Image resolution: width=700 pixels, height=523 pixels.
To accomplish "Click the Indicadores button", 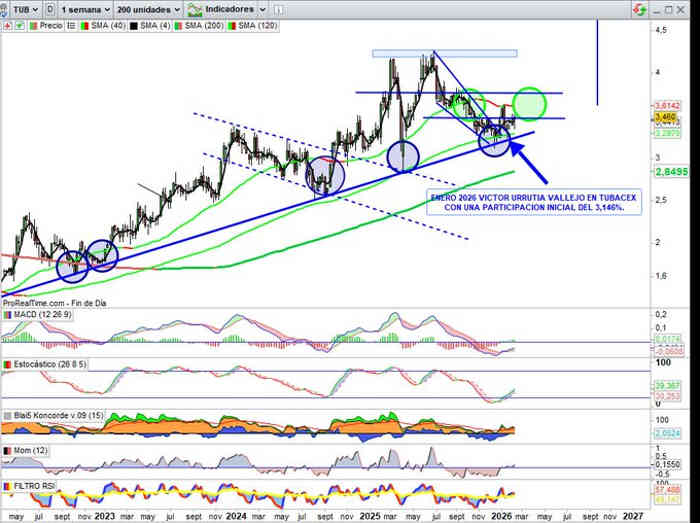I will coord(229,8).
